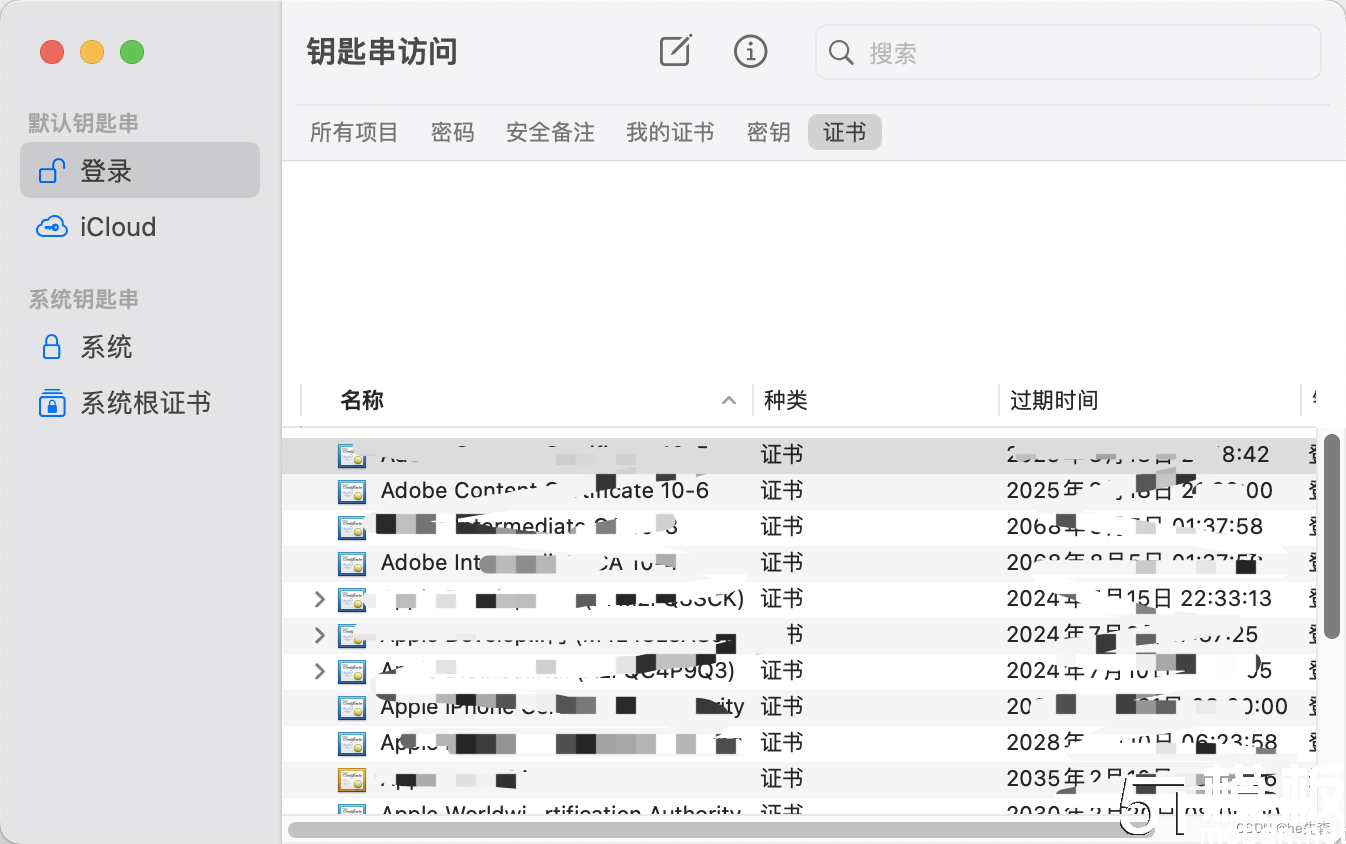Click the compose new item icon

(x=676, y=51)
